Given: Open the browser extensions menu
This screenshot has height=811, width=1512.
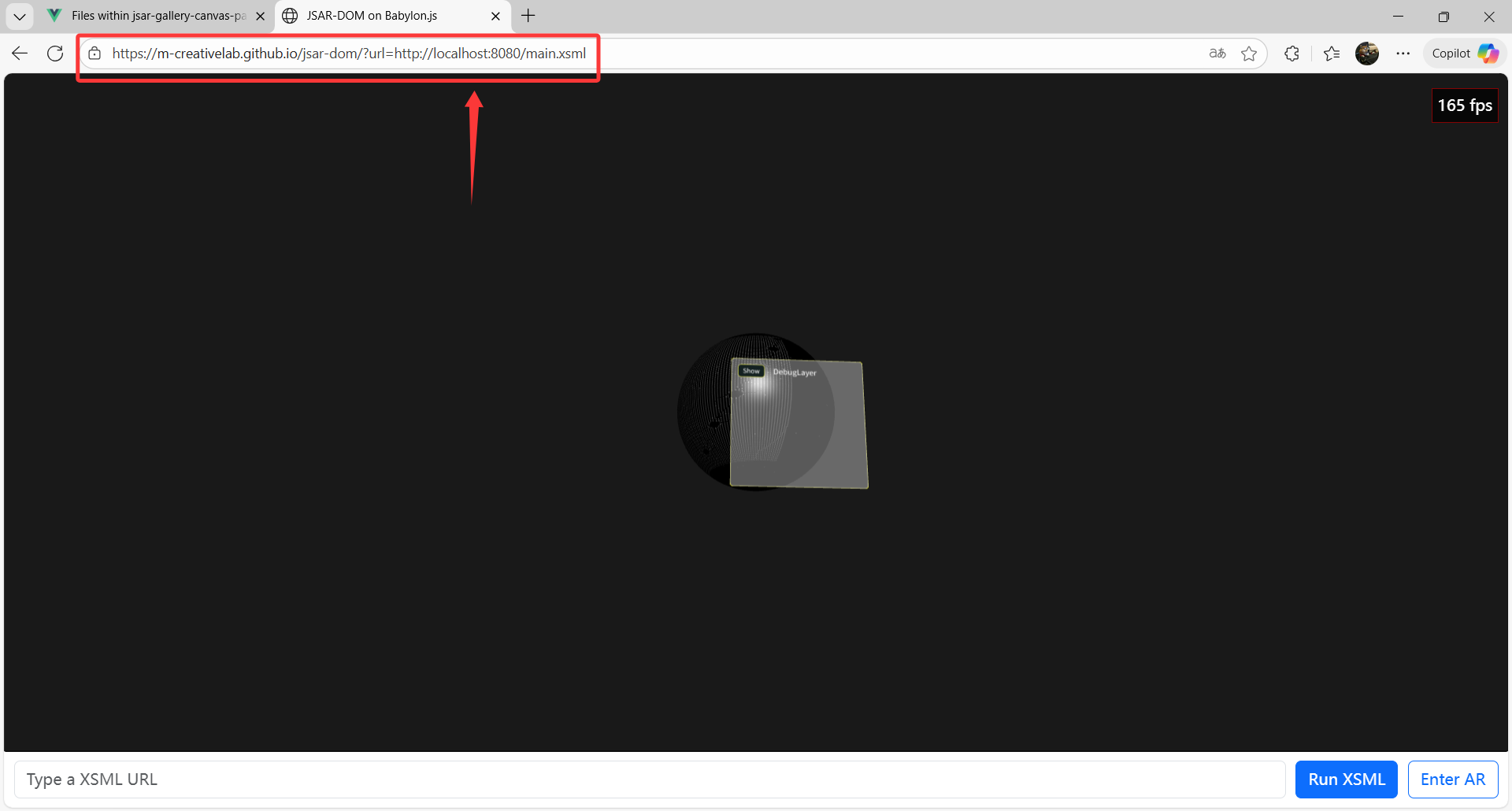Looking at the screenshot, I should [1291, 54].
